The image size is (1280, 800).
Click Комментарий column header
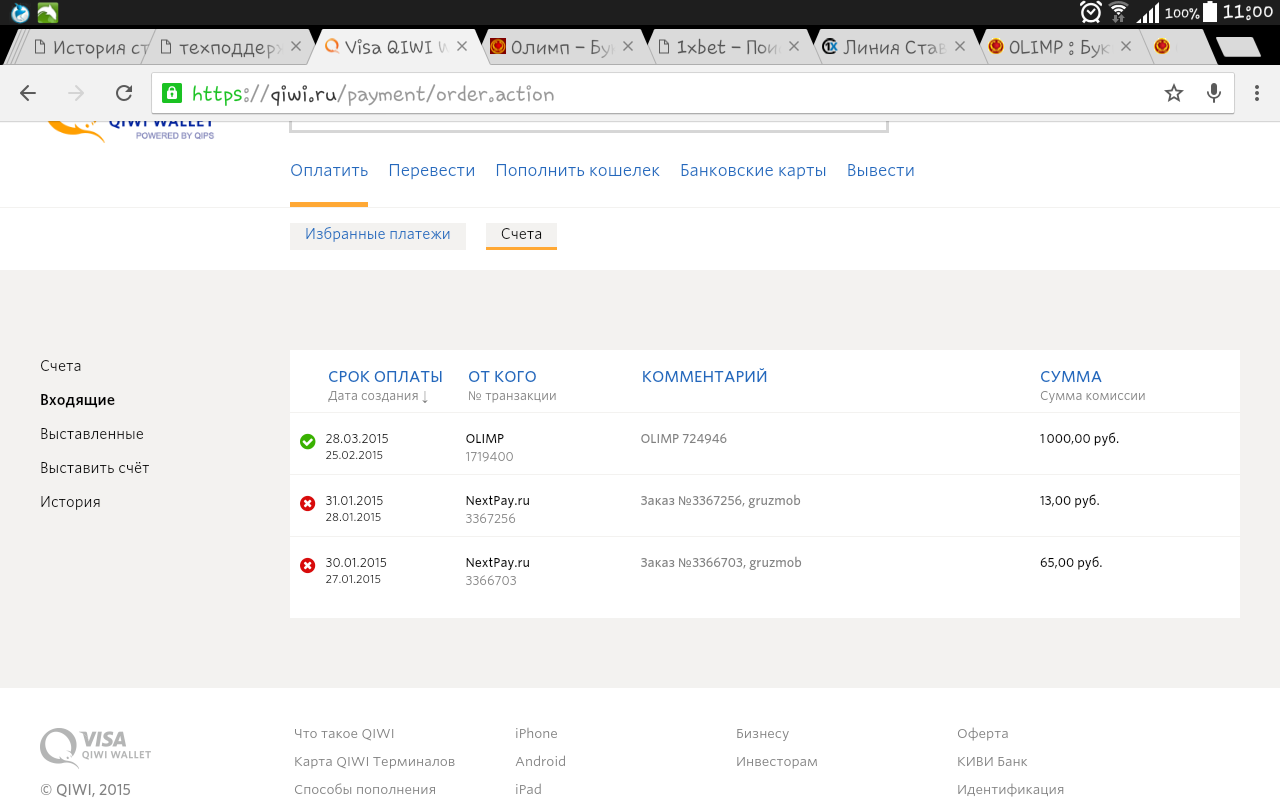tap(704, 377)
